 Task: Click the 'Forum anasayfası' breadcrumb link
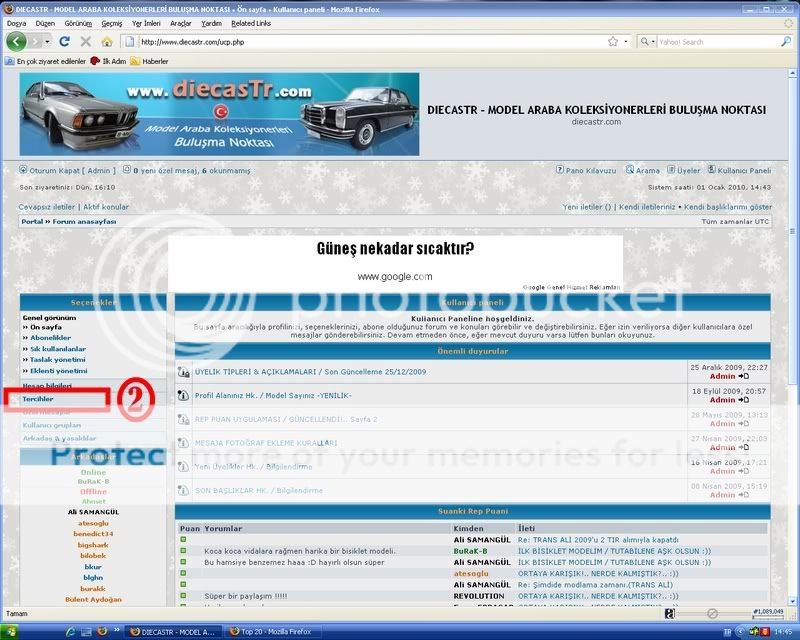coord(84,221)
